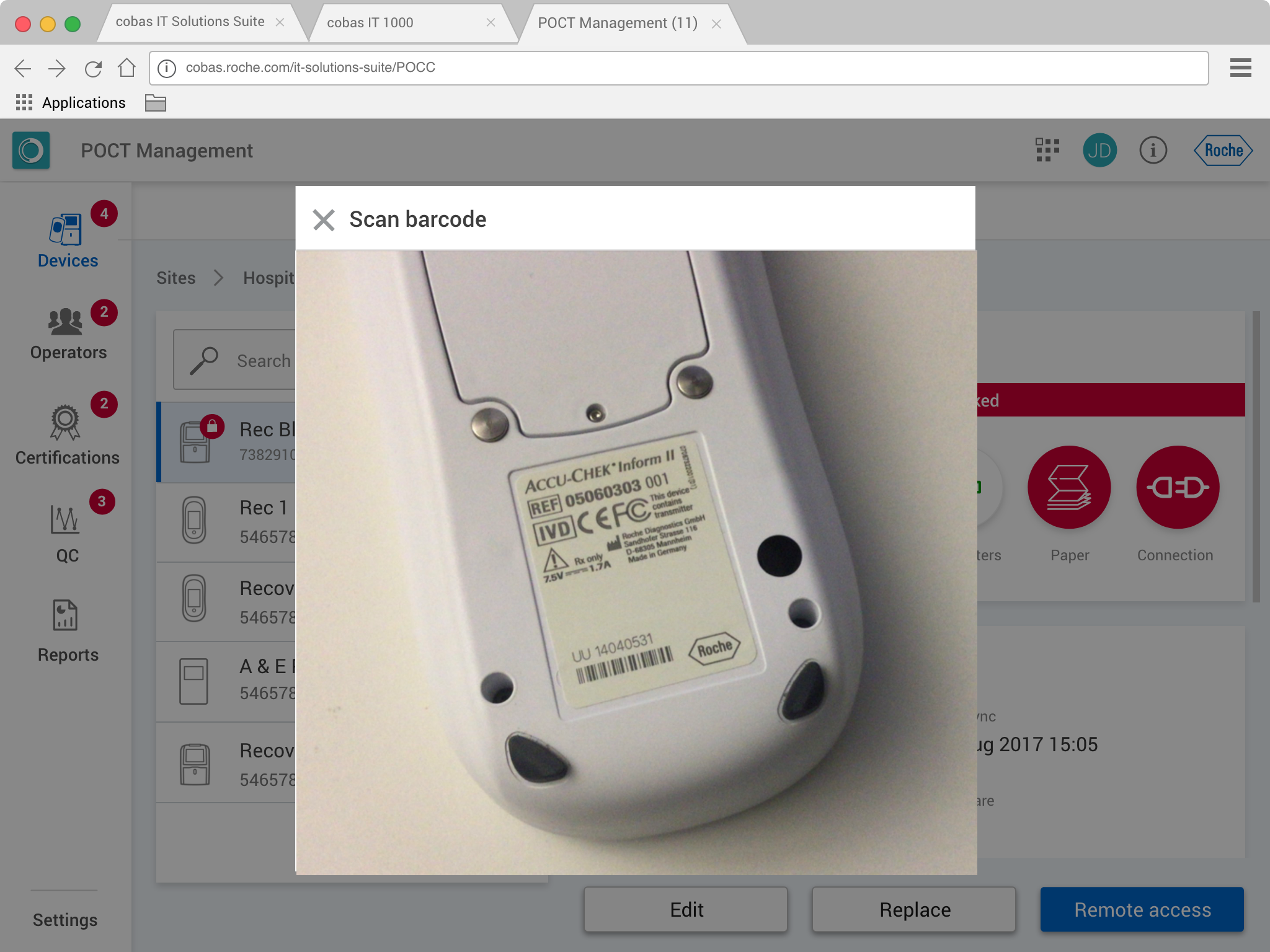Click the Replace button

click(x=914, y=909)
